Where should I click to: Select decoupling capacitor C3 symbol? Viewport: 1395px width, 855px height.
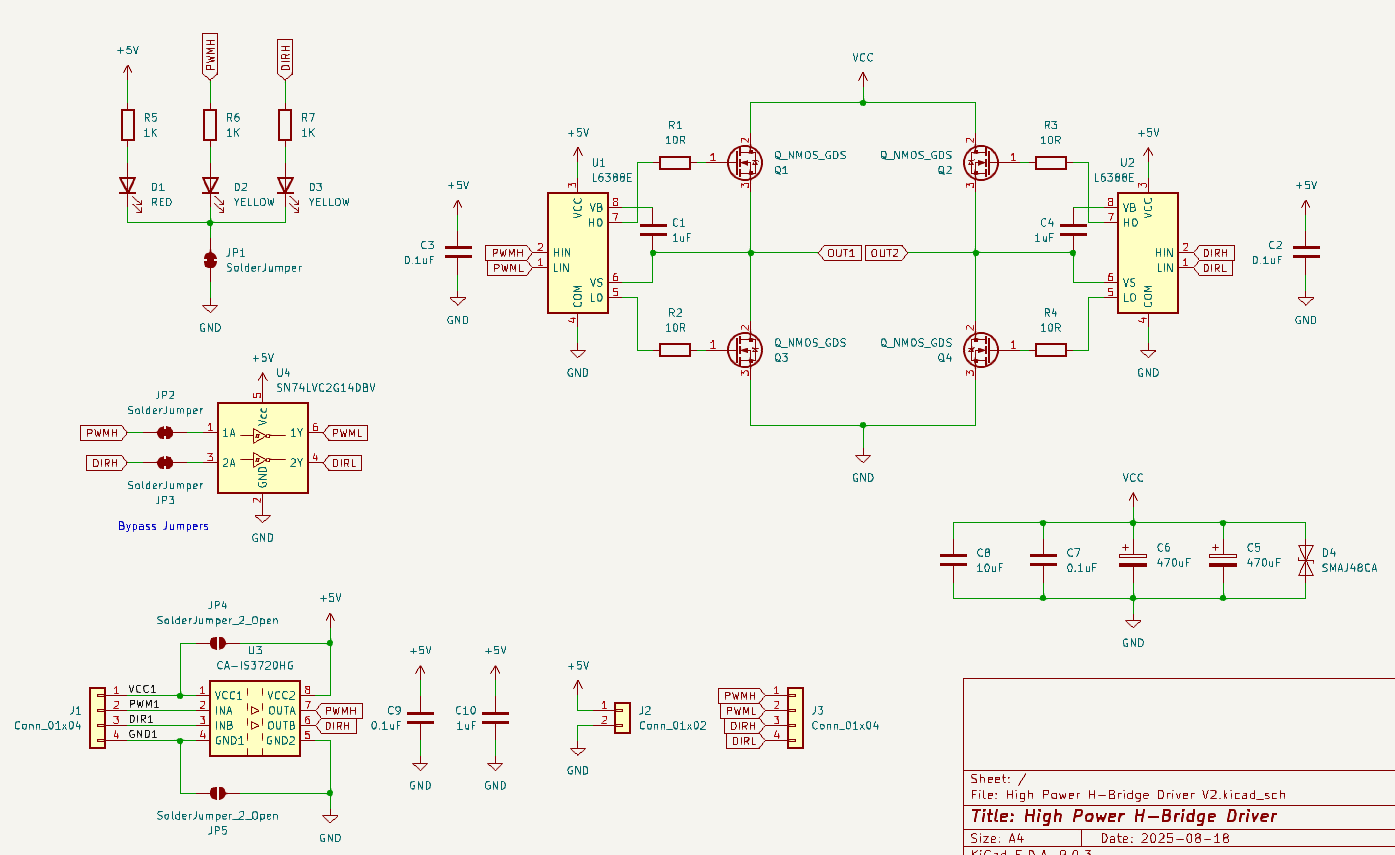(457, 251)
